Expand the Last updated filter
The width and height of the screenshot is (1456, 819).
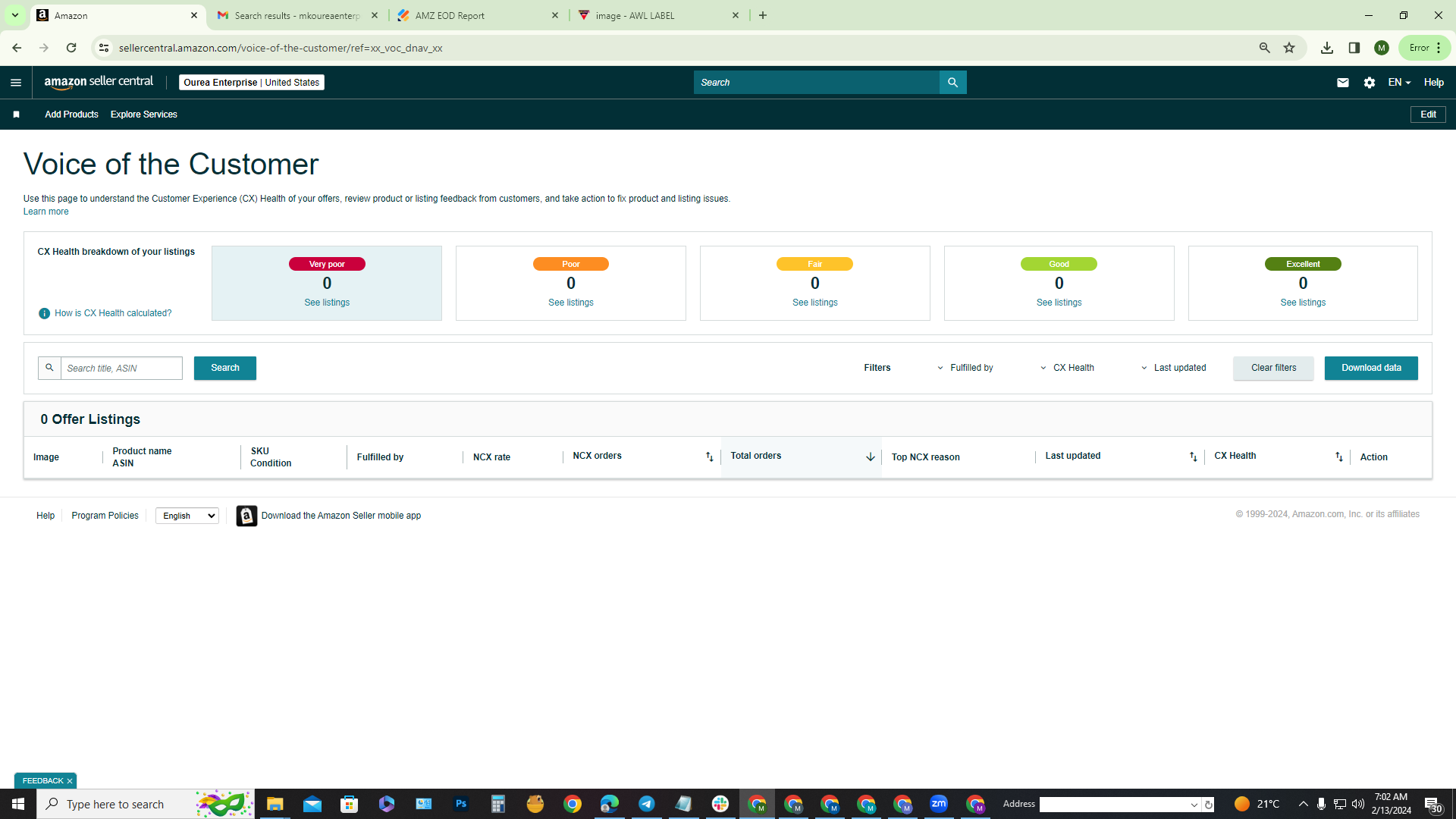click(1173, 368)
